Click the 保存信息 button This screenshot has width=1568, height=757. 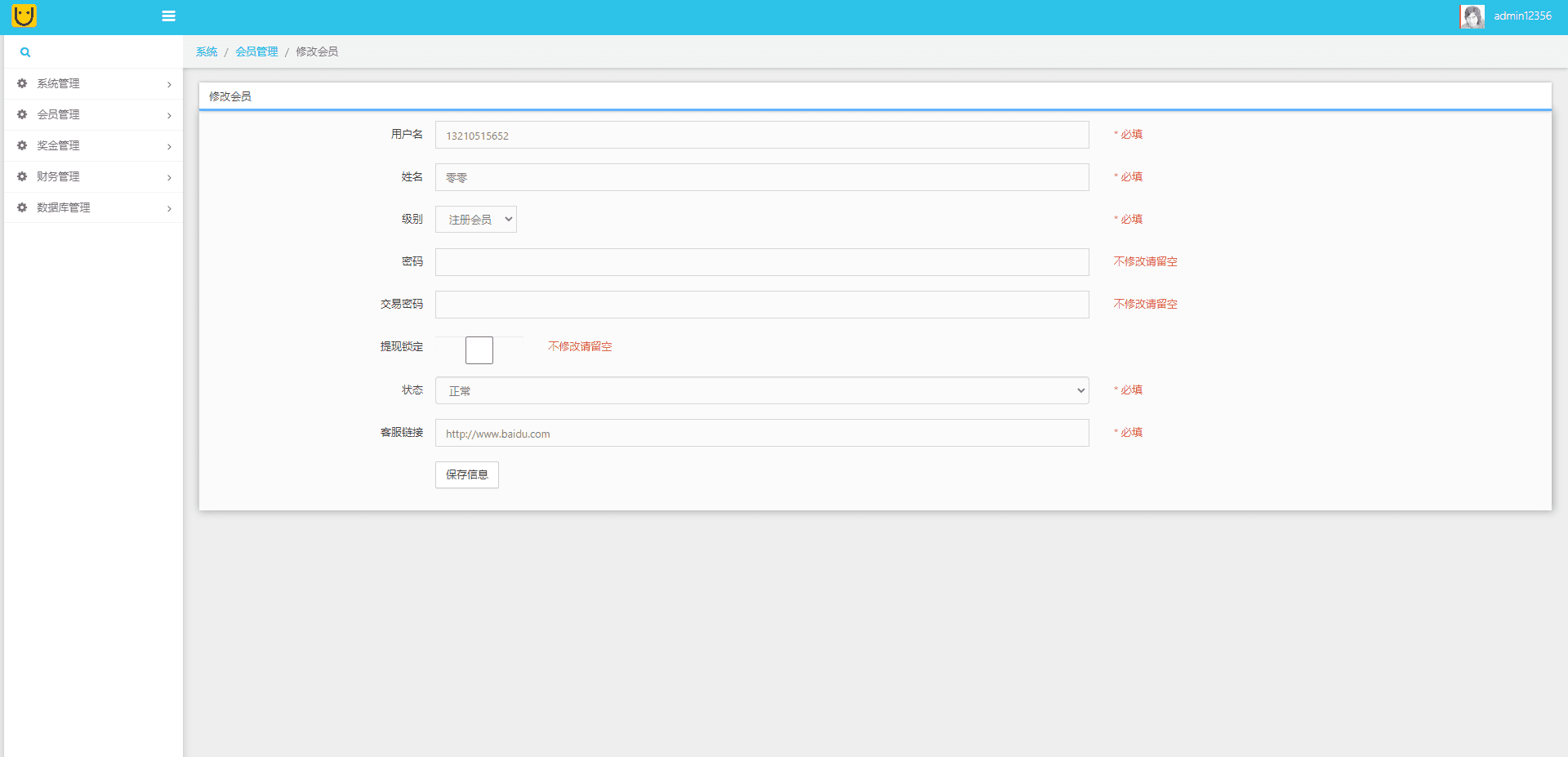point(466,475)
